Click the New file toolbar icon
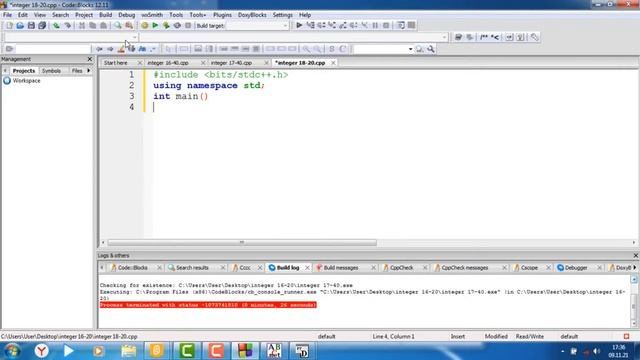 [x=9, y=25]
